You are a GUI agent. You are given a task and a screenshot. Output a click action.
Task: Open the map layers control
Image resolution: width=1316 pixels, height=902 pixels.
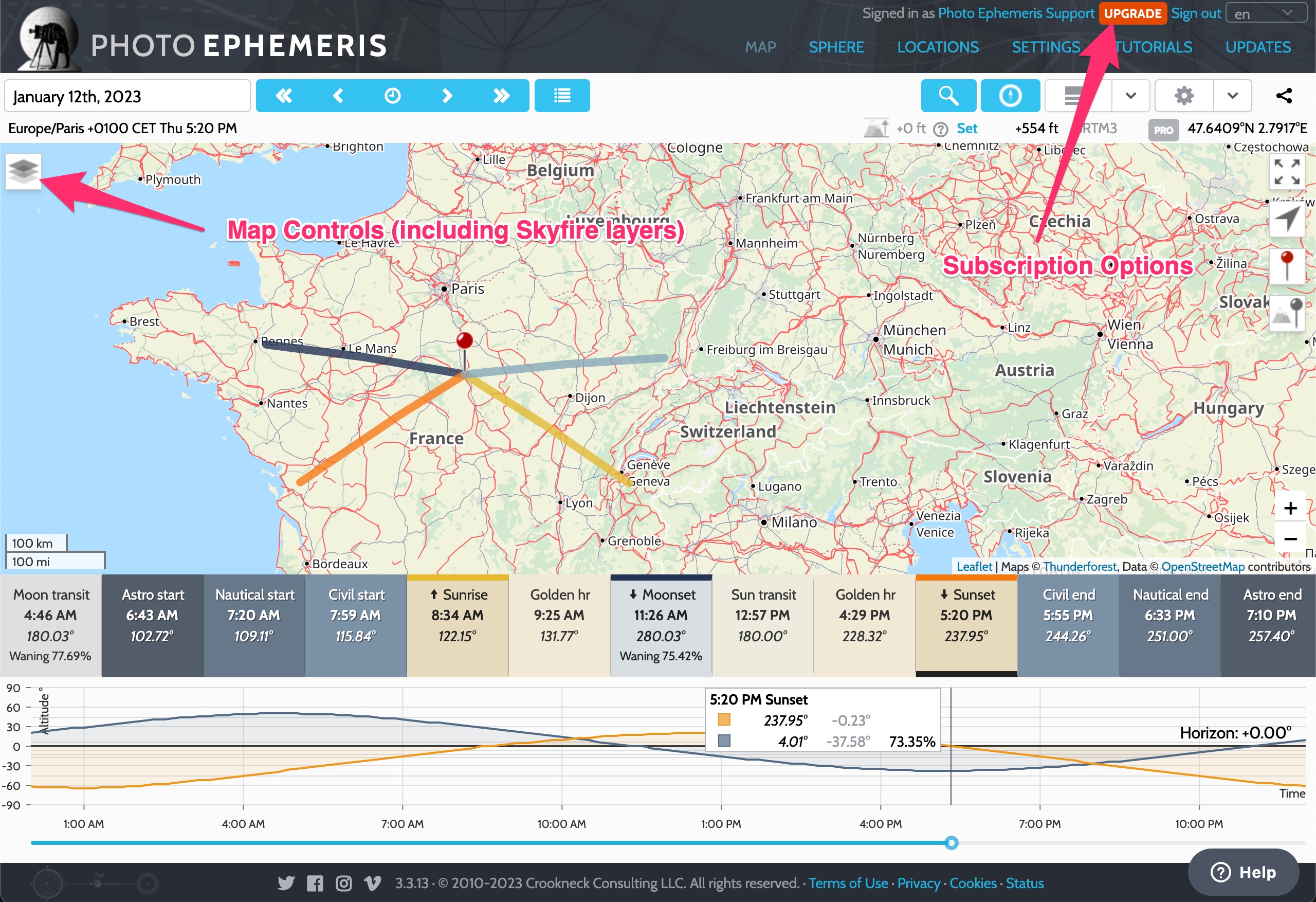click(23, 171)
